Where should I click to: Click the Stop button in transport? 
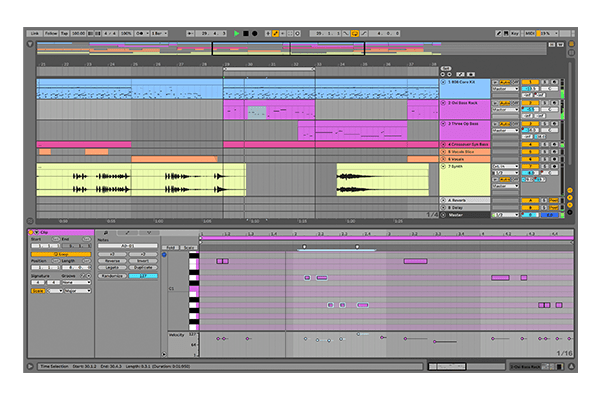(x=246, y=33)
